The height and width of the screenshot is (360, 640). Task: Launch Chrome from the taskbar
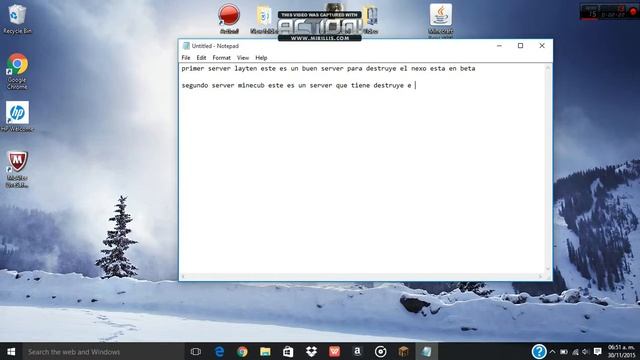click(242, 351)
